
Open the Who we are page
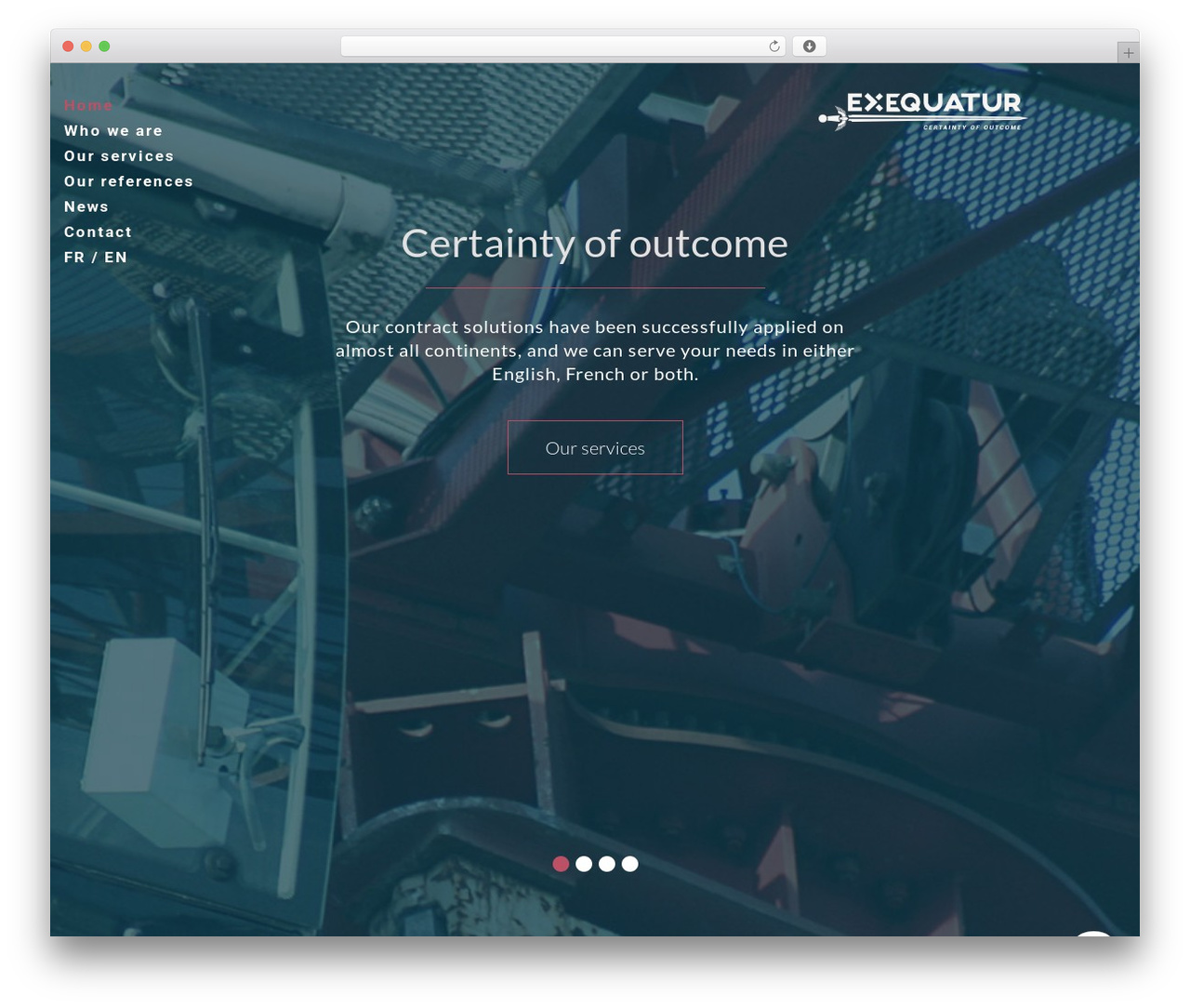click(113, 131)
